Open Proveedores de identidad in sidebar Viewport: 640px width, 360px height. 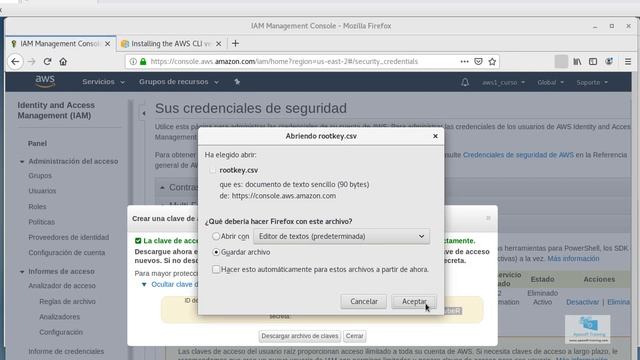tap(69, 237)
